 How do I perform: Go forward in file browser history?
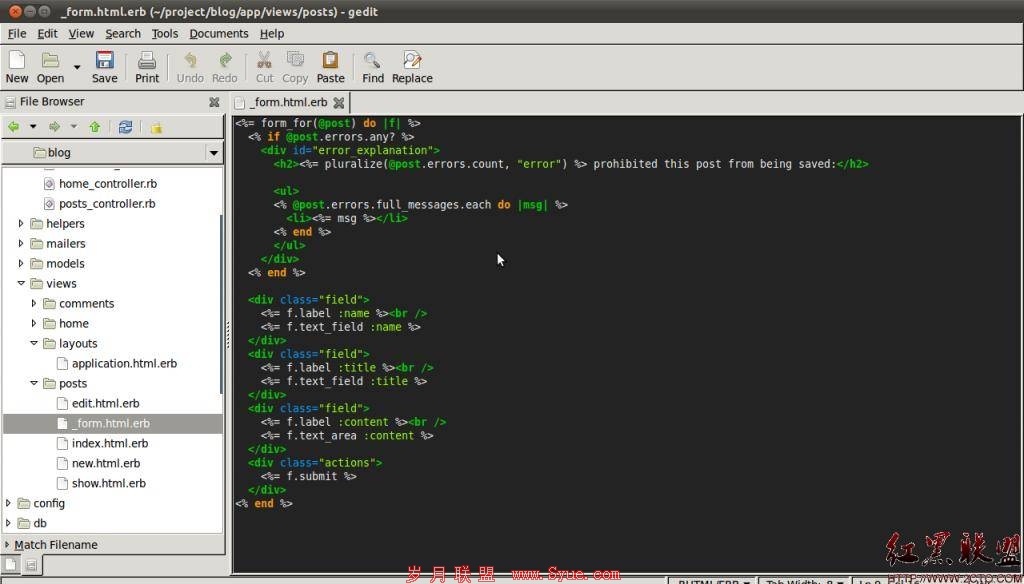[x=54, y=127]
